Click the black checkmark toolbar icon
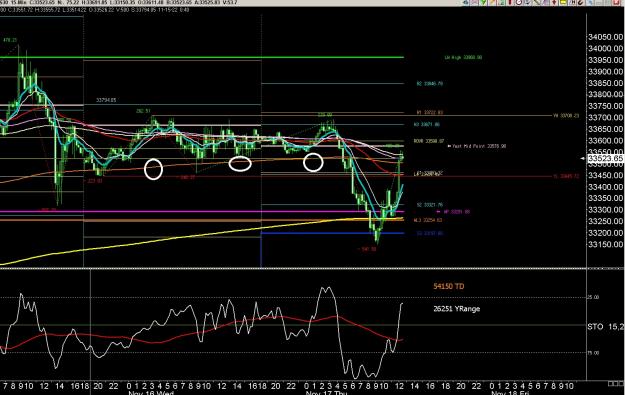The image size is (625, 395). [x=581, y=2]
